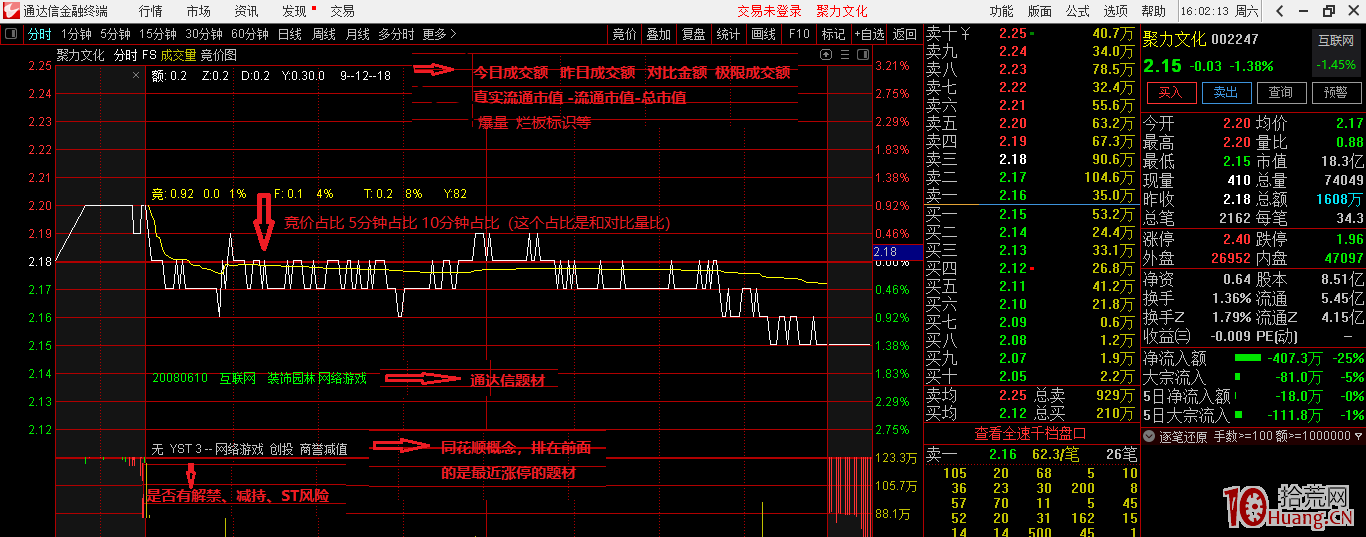
Task: Switch to the 月线 chart tab
Action: coord(358,34)
